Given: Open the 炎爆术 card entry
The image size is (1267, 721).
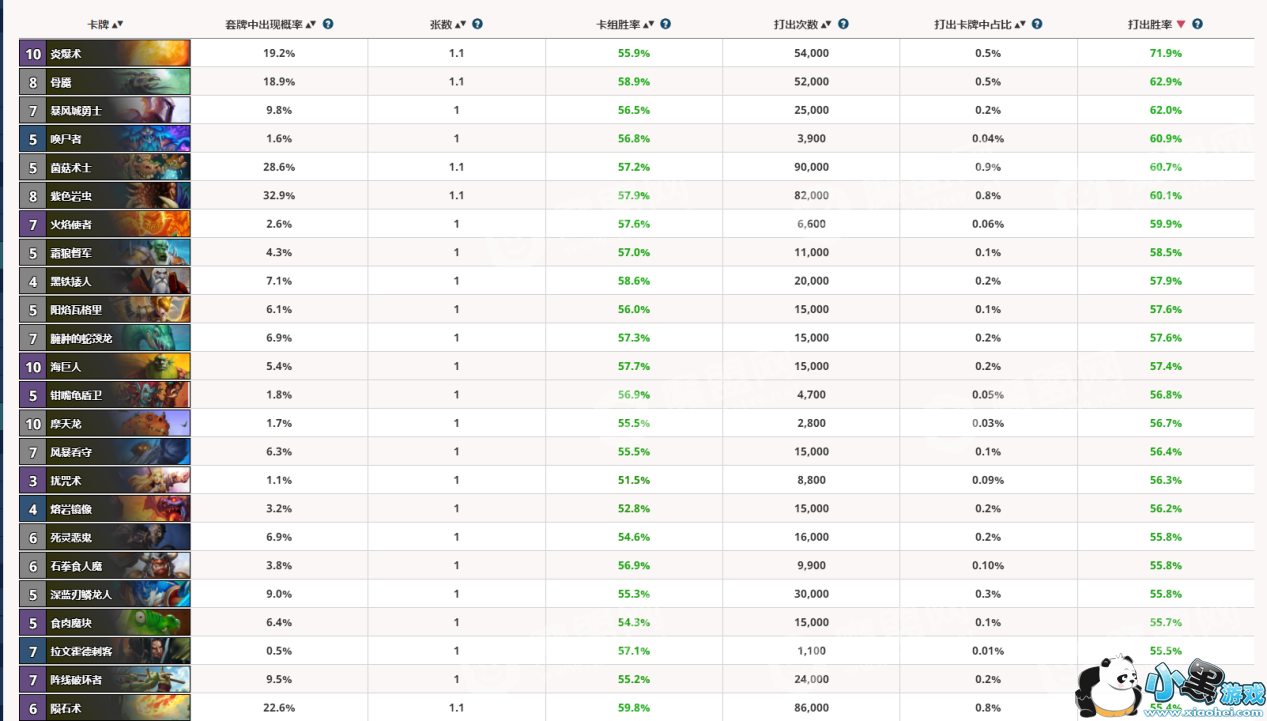Looking at the screenshot, I should coord(105,53).
